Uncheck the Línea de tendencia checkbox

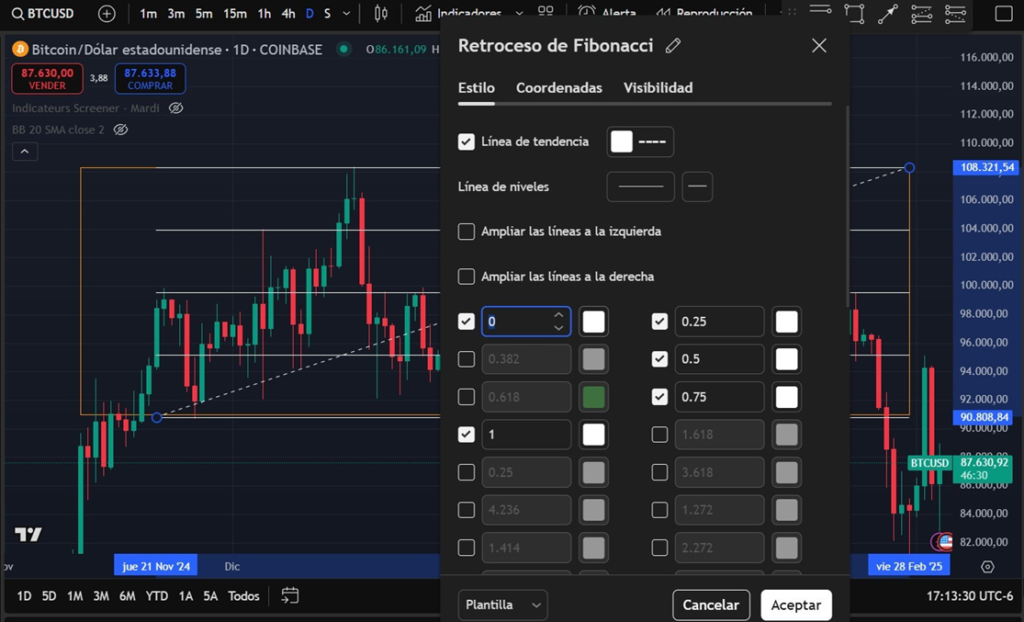tap(466, 142)
